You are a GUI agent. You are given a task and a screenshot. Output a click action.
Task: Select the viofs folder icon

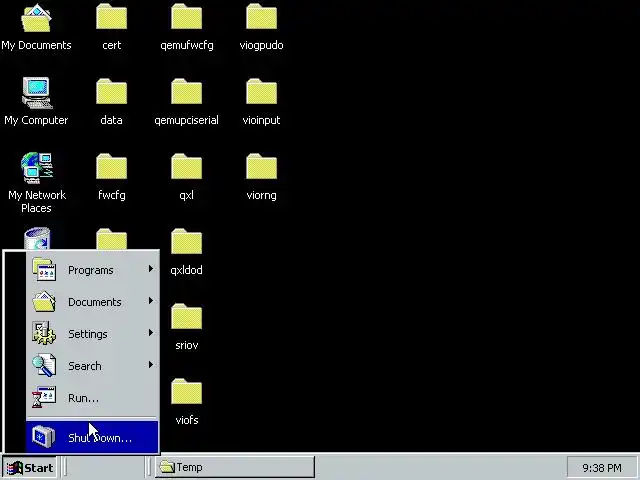187,392
